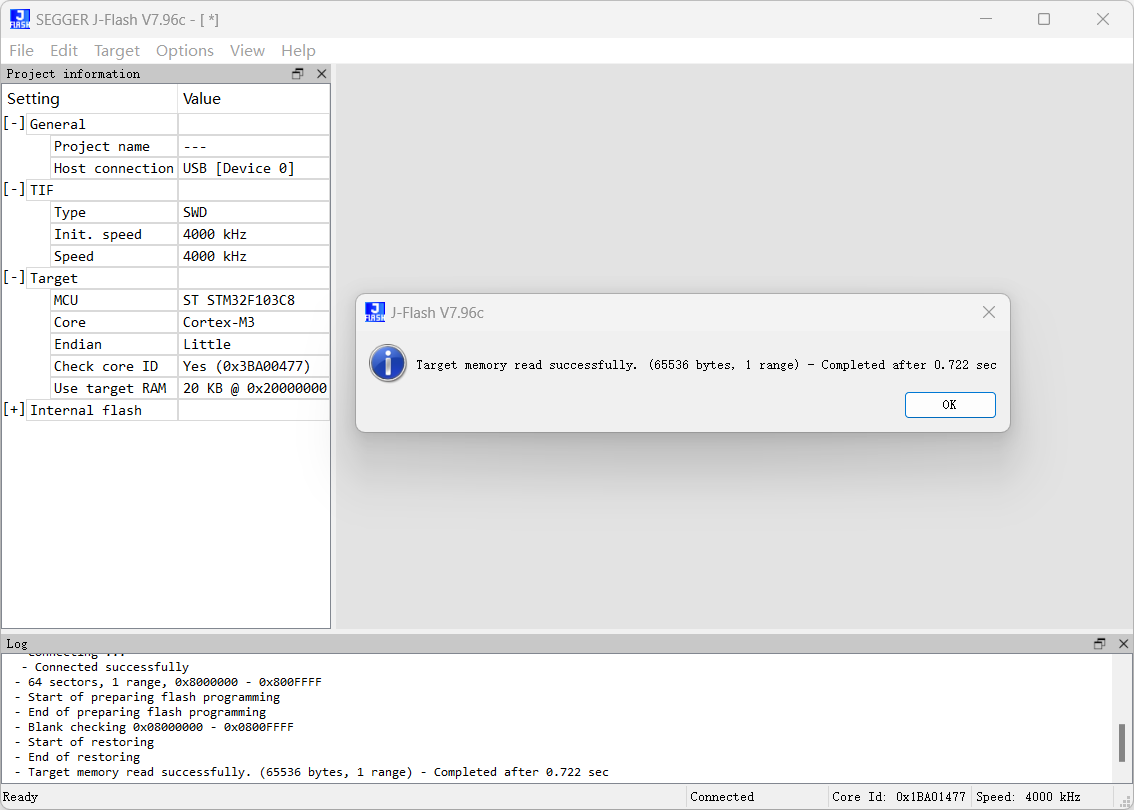Select the Endian setting row

click(x=191, y=344)
